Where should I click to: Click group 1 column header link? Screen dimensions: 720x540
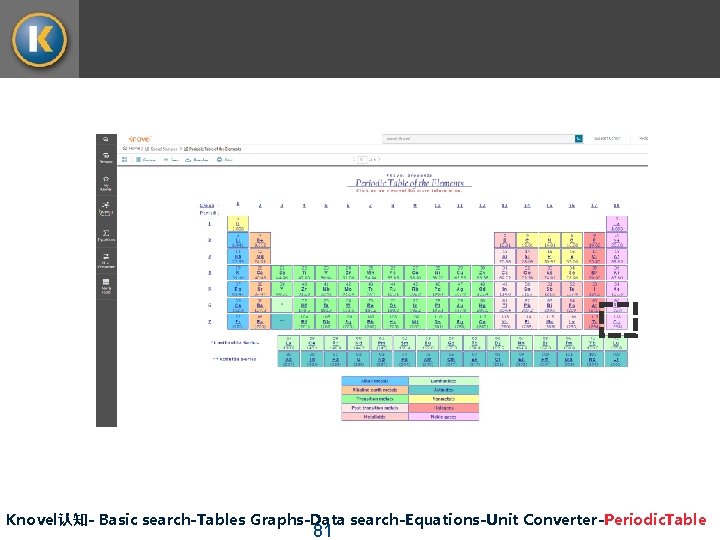click(238, 205)
